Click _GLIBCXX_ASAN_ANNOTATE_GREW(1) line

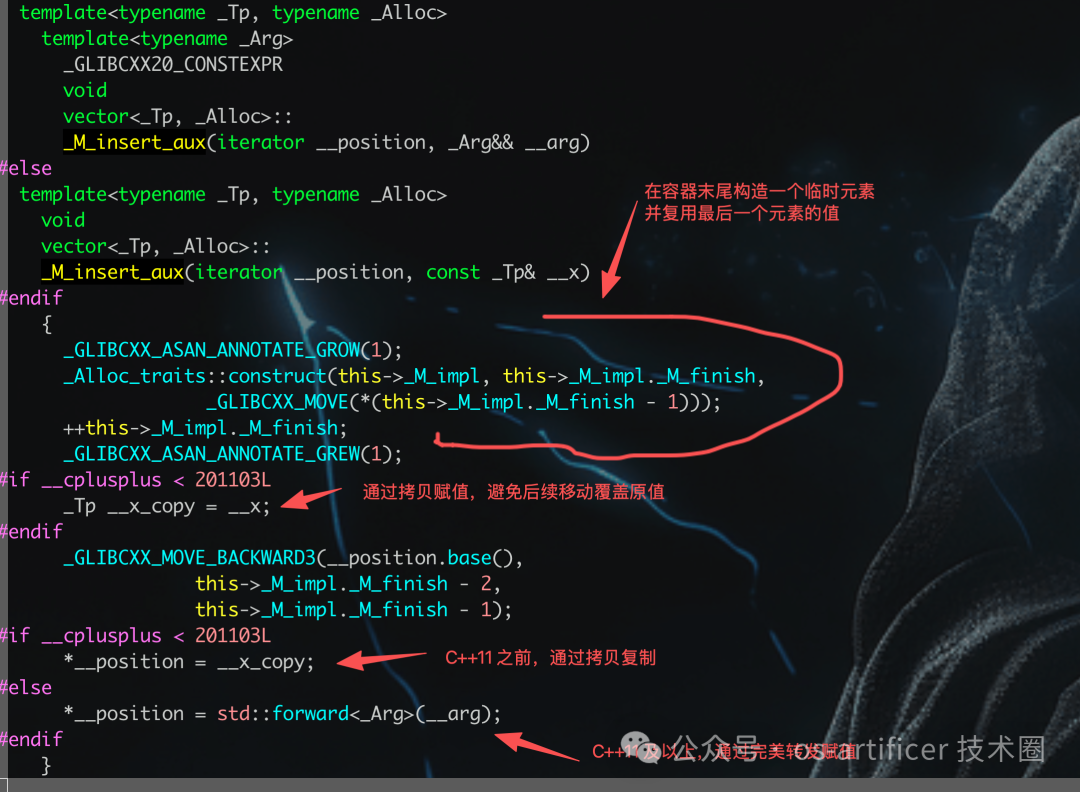click(x=232, y=454)
